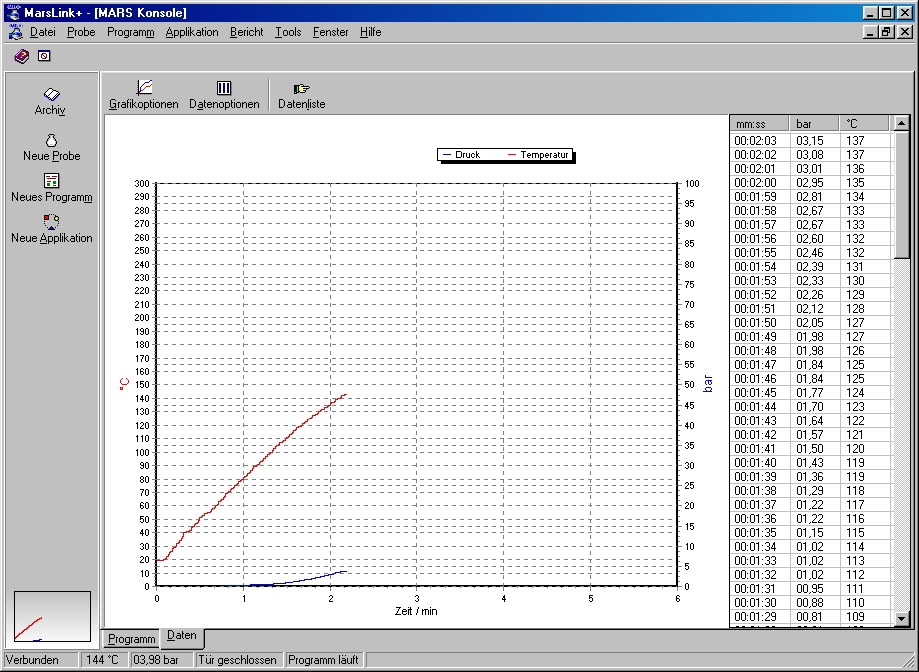This screenshot has width=919, height=672.
Task: Open Datenoptionen toolbar button
Action: point(224,95)
